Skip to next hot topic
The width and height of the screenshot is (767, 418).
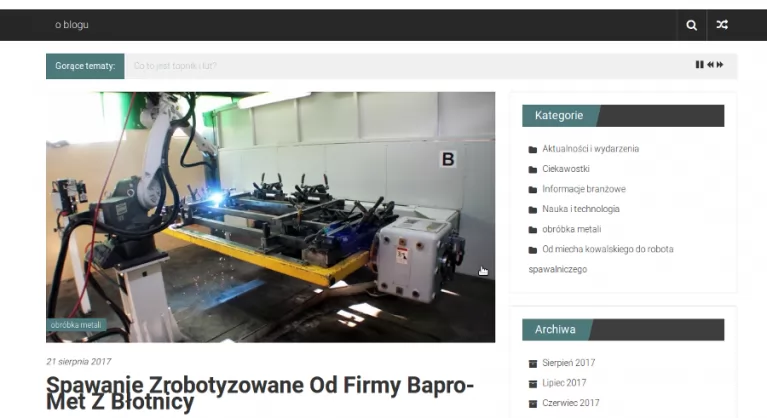[720, 65]
